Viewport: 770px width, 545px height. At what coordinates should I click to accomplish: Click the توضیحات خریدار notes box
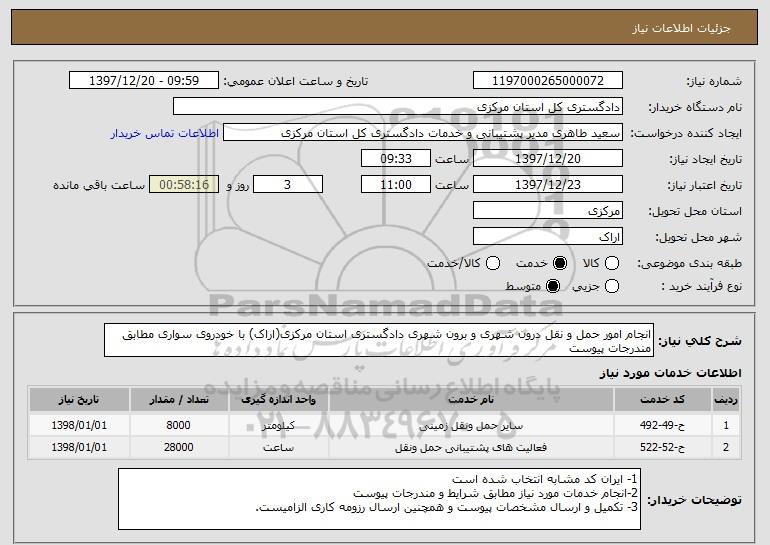(x=379, y=499)
